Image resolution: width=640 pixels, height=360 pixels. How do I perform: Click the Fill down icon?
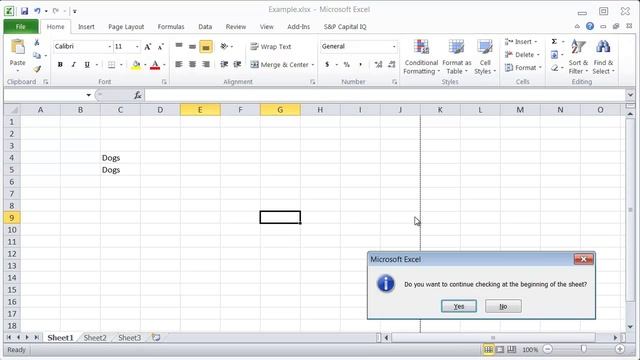point(554,55)
